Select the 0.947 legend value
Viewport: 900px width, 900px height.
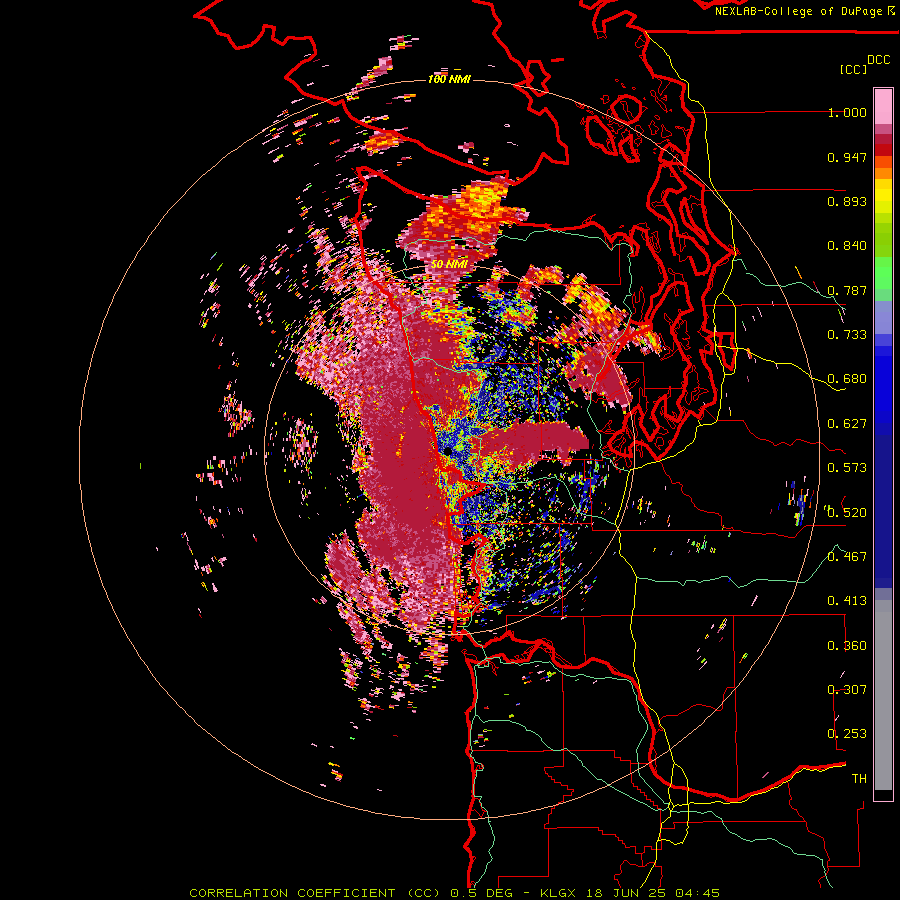[847, 157]
